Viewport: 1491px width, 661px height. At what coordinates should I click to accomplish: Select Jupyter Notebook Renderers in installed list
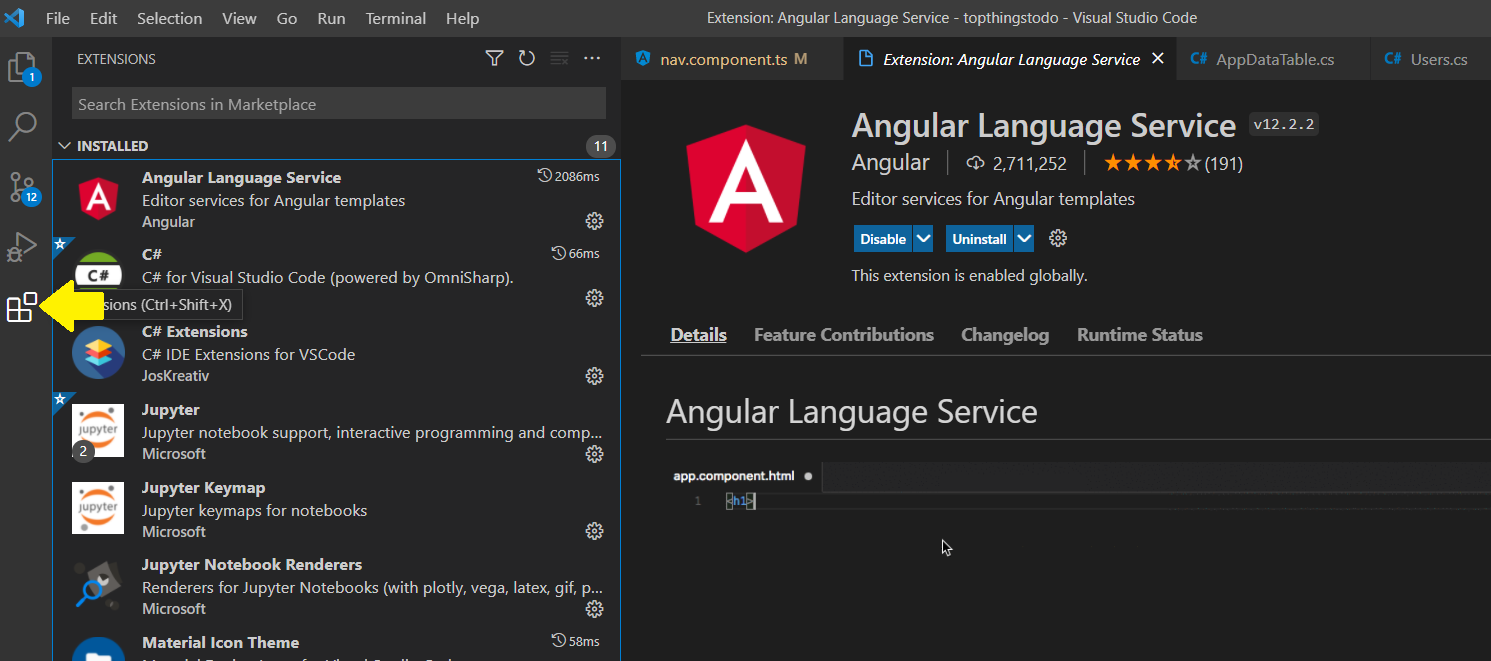click(x=336, y=586)
